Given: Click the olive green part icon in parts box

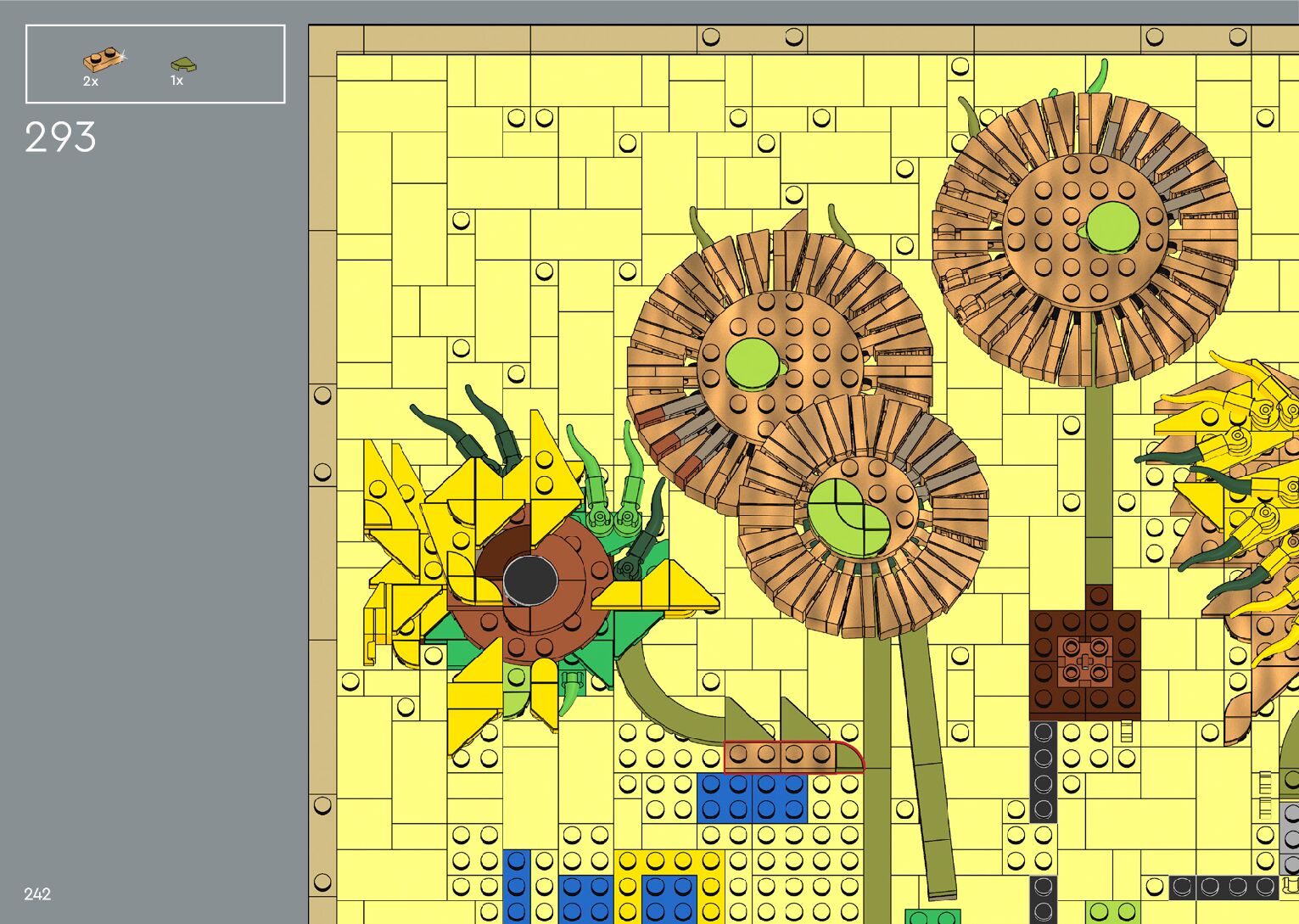Looking at the screenshot, I should 182,64.
